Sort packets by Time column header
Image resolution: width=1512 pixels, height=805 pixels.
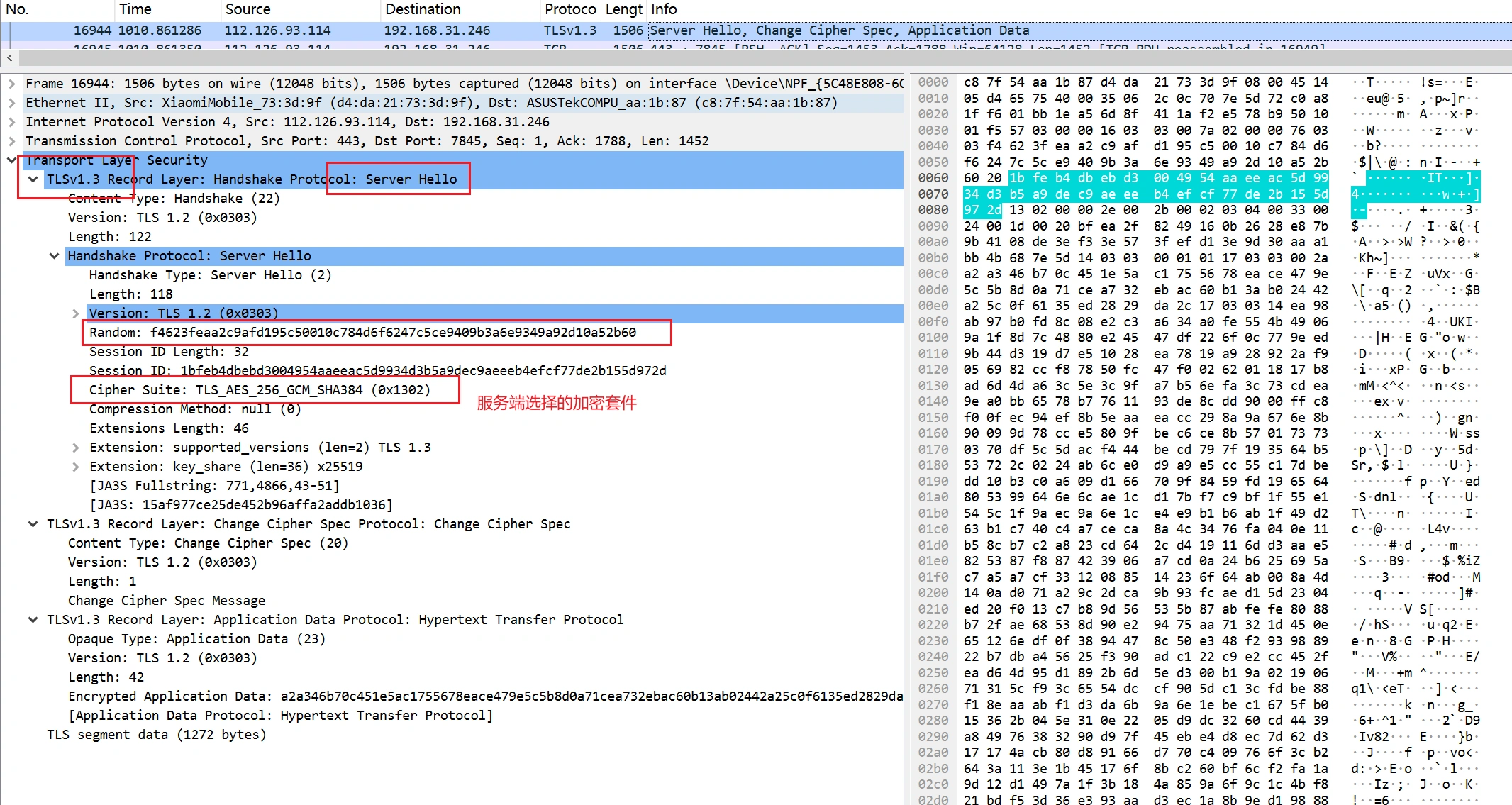[135, 9]
